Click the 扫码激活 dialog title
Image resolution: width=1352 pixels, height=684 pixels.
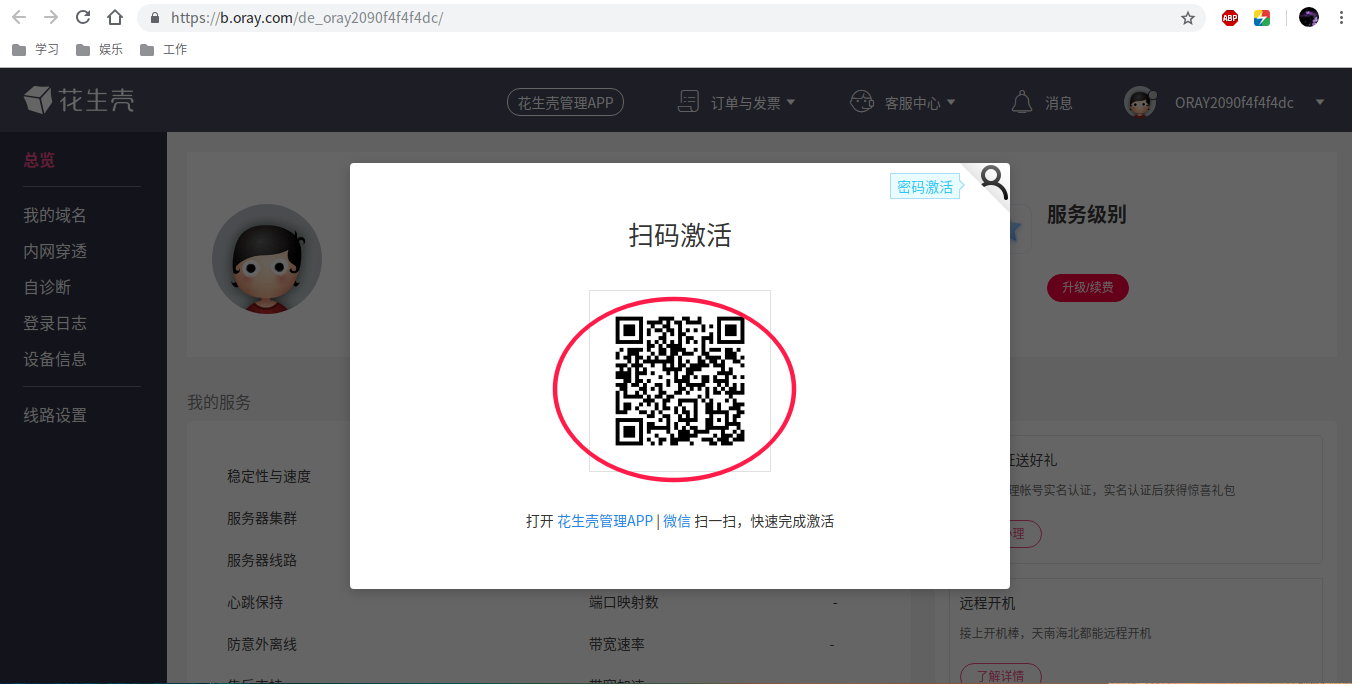[680, 236]
